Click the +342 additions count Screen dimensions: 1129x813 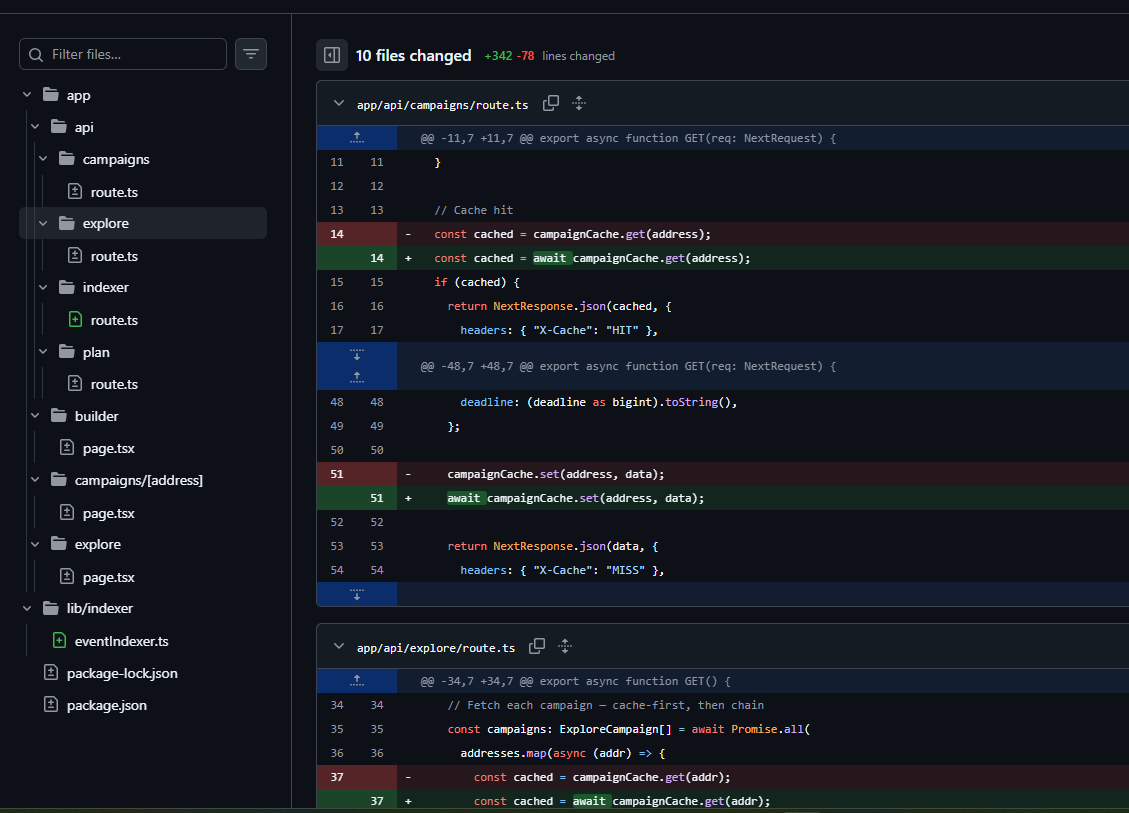(498, 56)
